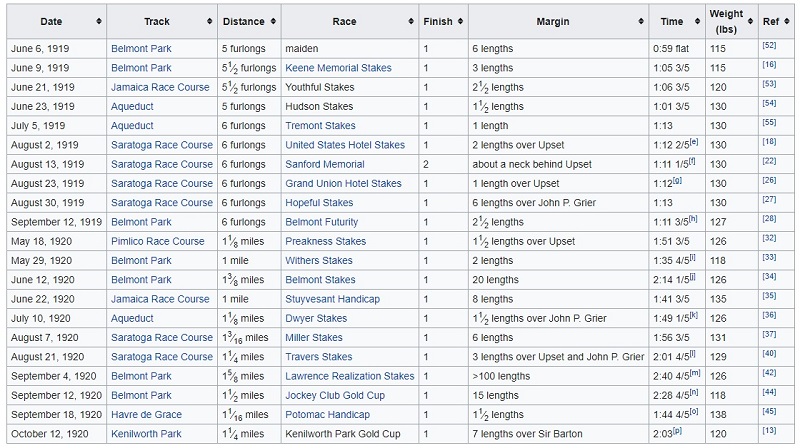Image resolution: width=800 pixels, height=448 pixels.
Task: Open Keene Memorial Stakes link
Action: pyautogui.click(x=338, y=68)
